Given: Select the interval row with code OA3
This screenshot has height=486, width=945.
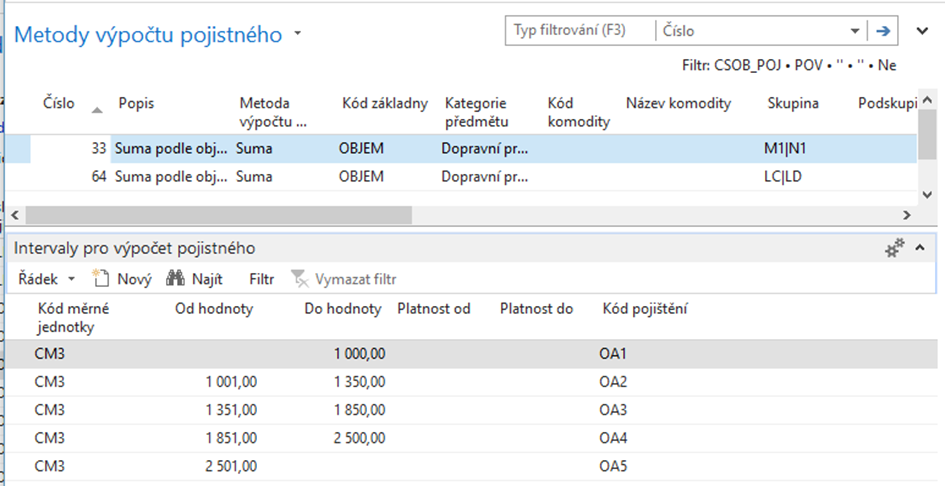Looking at the screenshot, I should point(400,410).
